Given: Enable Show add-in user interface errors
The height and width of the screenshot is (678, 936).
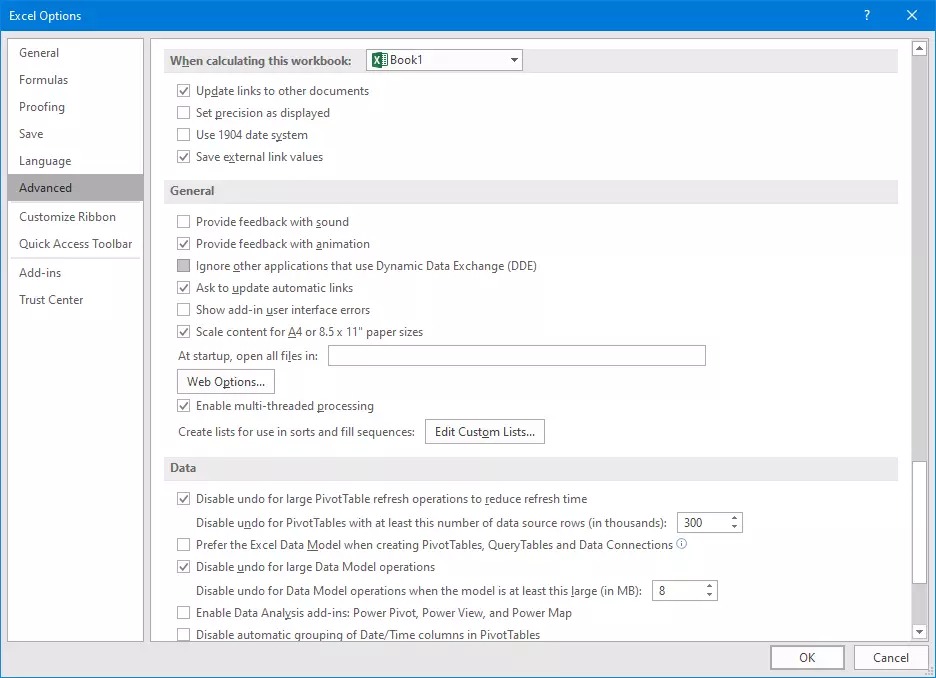Looking at the screenshot, I should [x=184, y=310].
